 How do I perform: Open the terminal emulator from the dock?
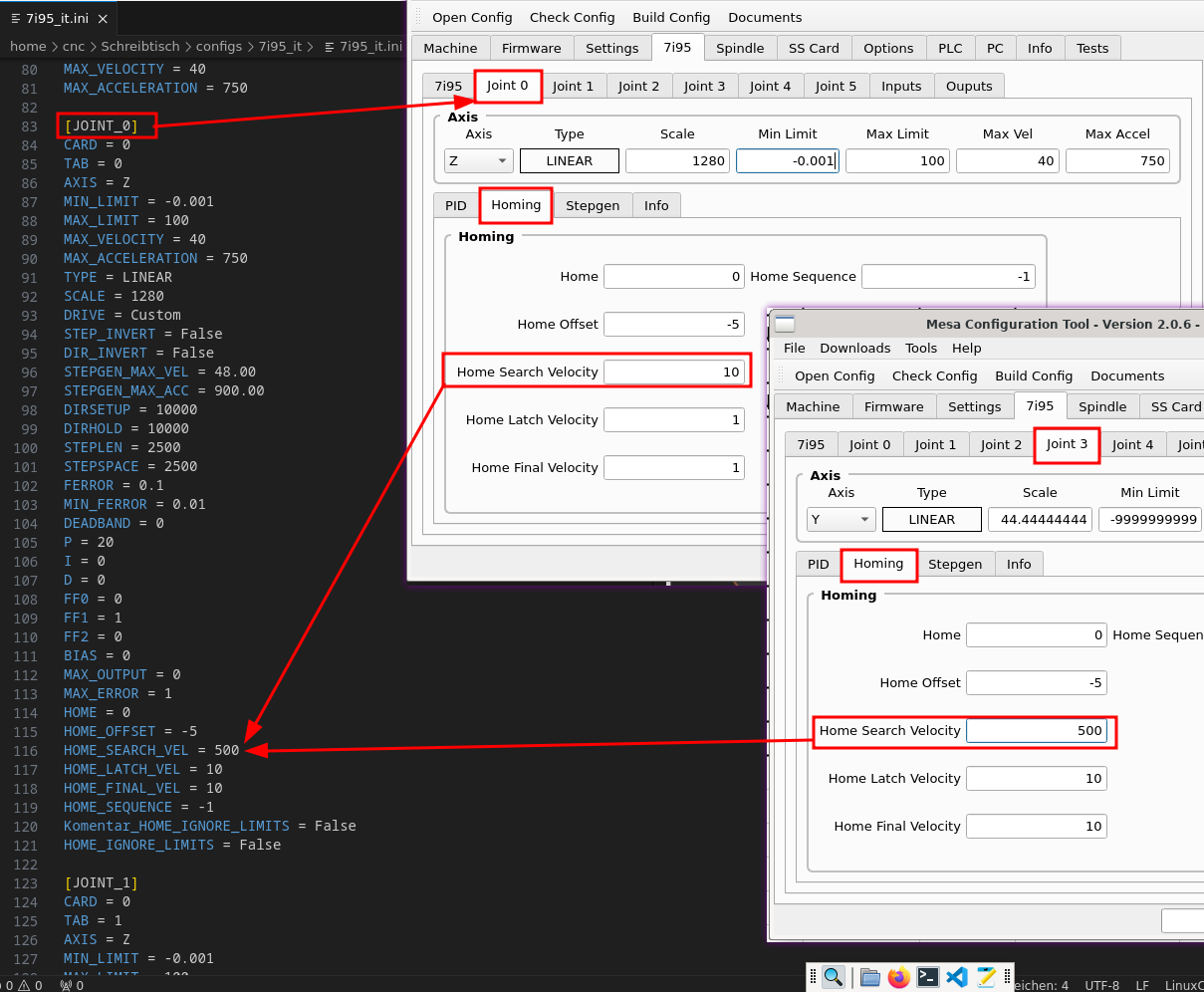(x=928, y=977)
